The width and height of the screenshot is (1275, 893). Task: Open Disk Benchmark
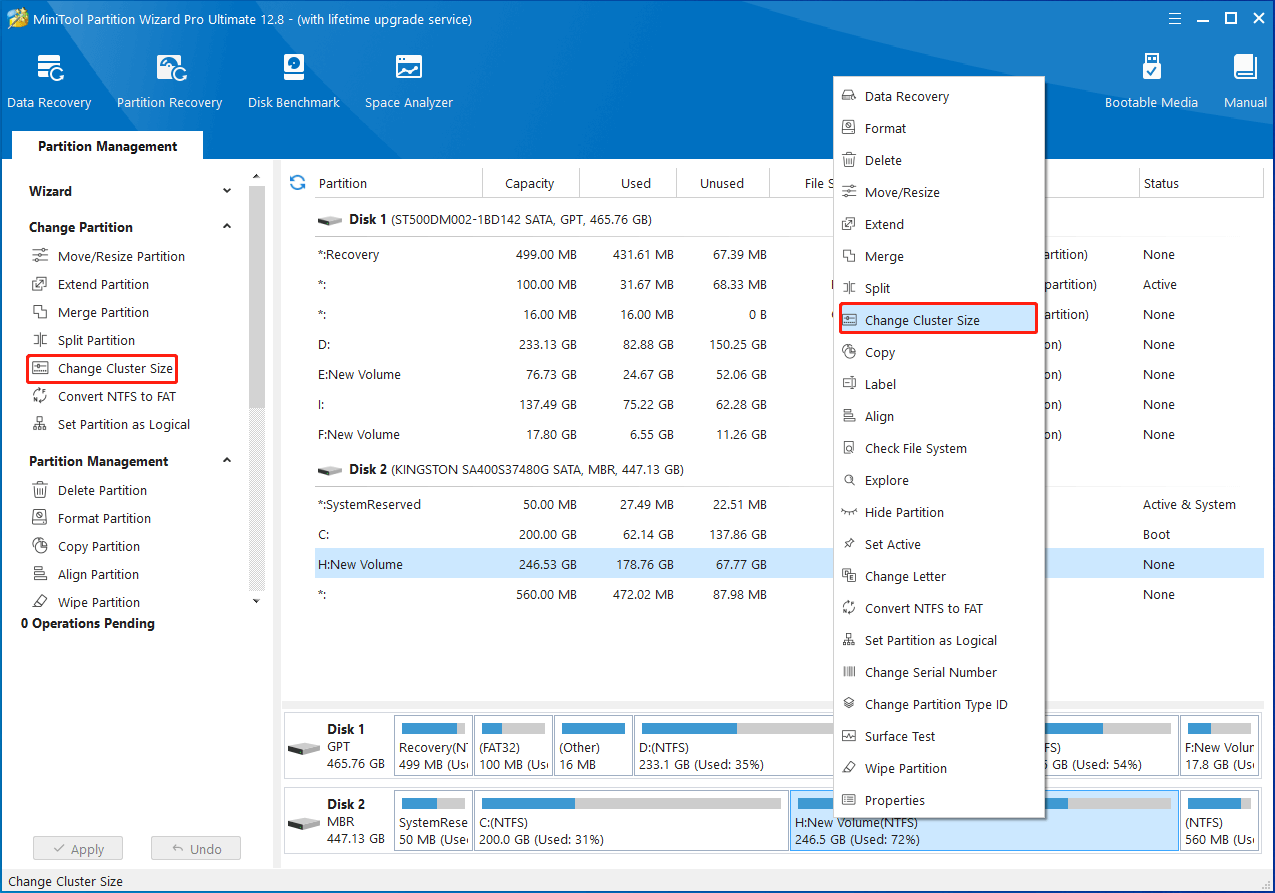[x=293, y=80]
